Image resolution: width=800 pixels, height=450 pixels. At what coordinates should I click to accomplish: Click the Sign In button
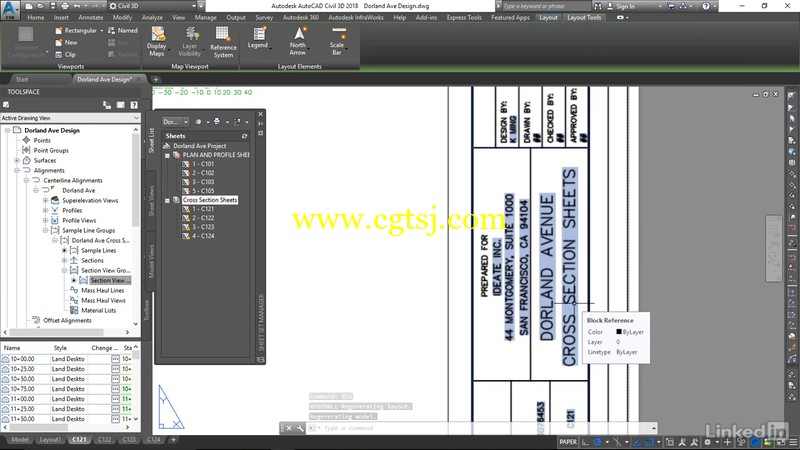[x=620, y=6]
